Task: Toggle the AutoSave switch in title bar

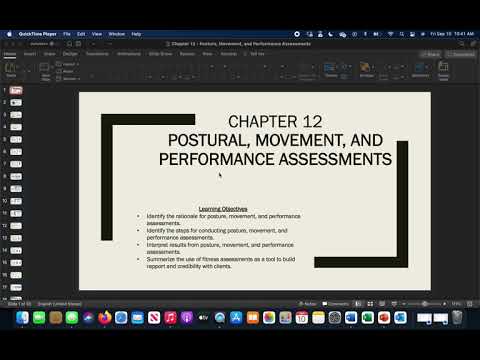Action: tap(51, 44)
